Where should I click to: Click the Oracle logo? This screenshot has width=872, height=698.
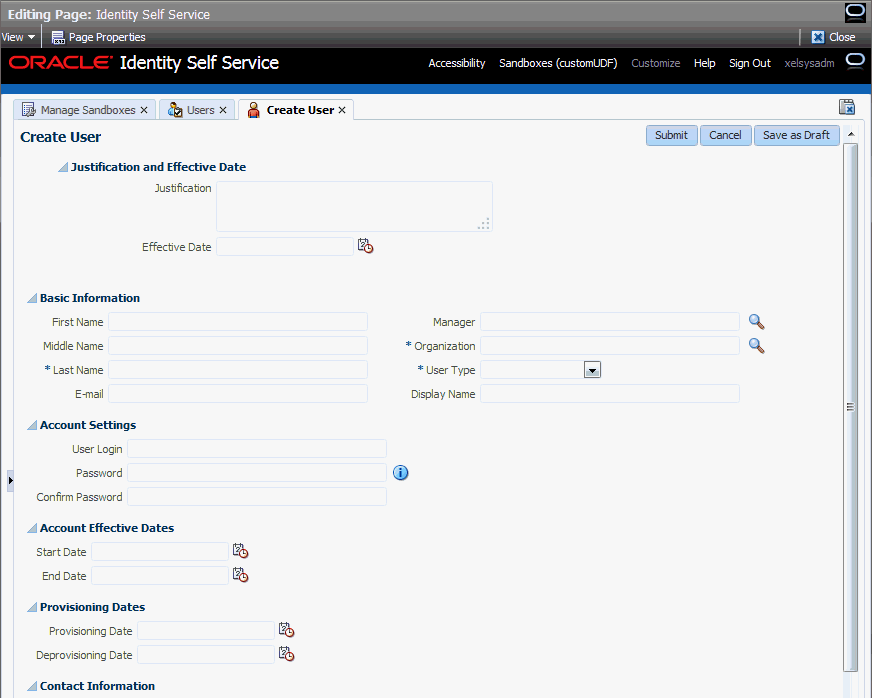coord(61,62)
